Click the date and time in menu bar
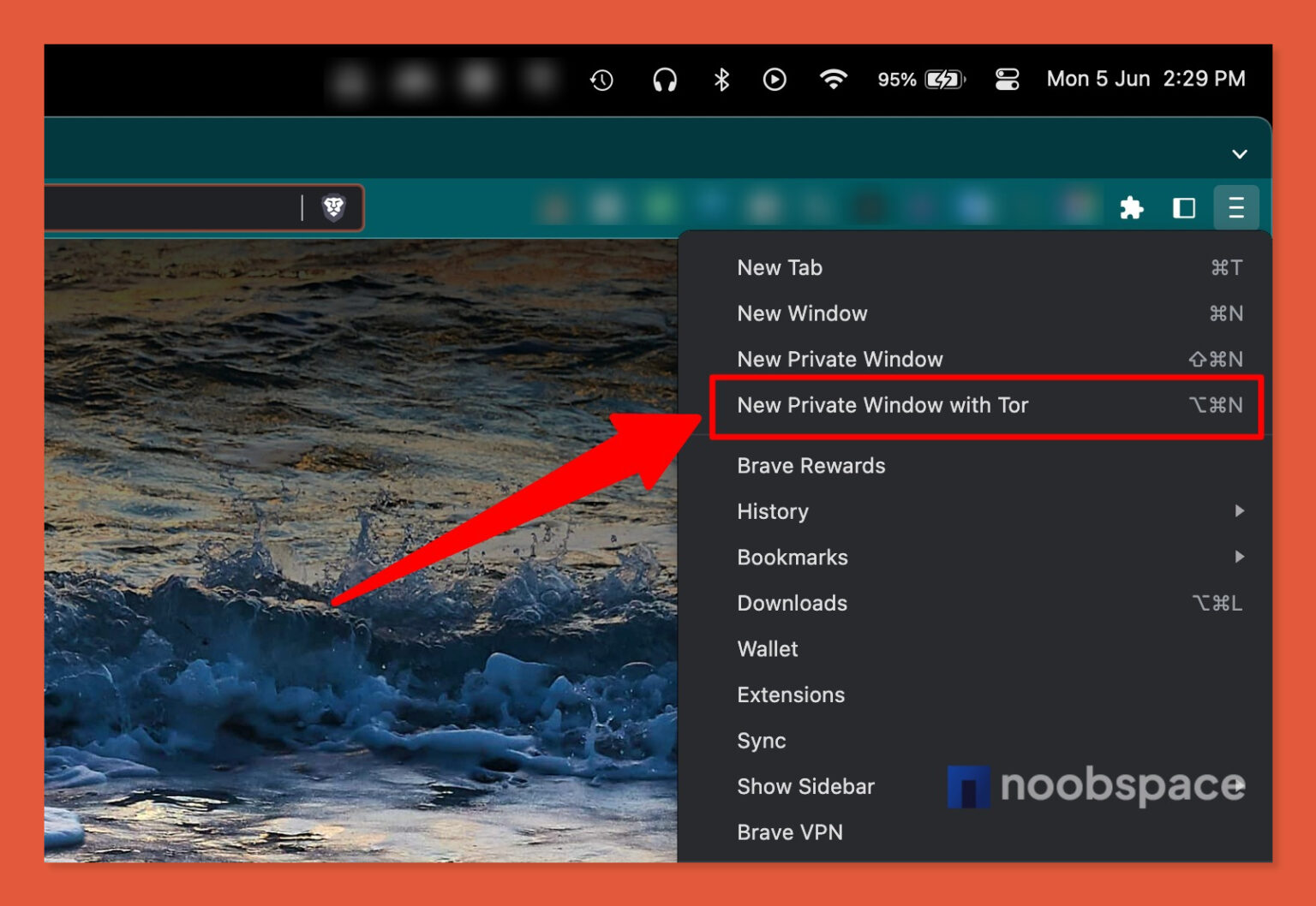 (x=1146, y=79)
